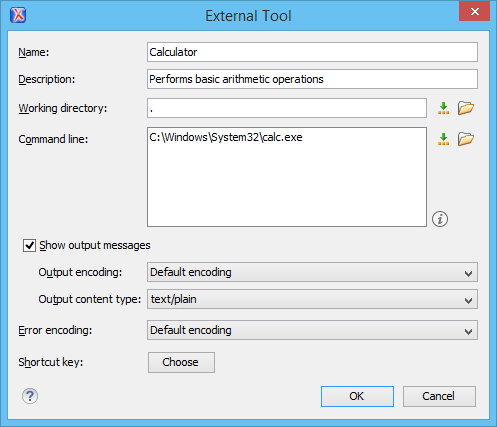Open the Output content type dropdown

(312, 299)
